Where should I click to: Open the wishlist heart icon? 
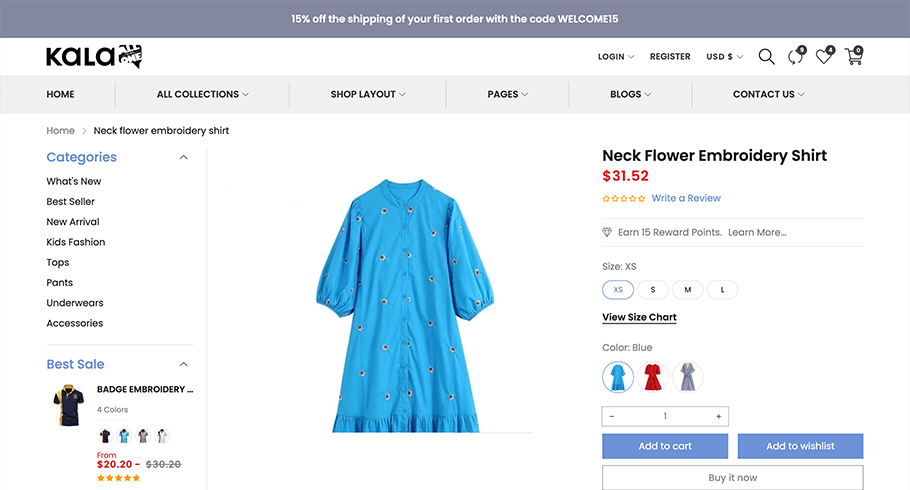coord(825,56)
